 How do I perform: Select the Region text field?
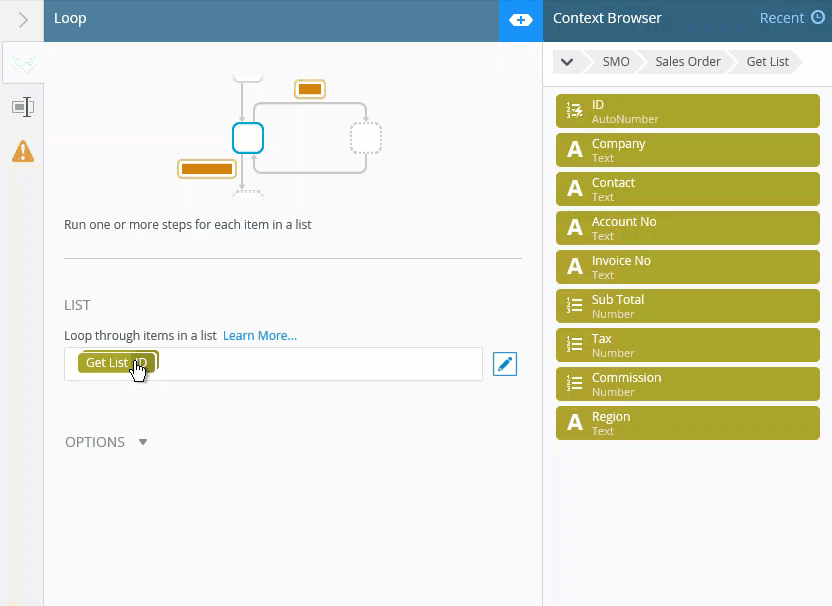(688, 423)
